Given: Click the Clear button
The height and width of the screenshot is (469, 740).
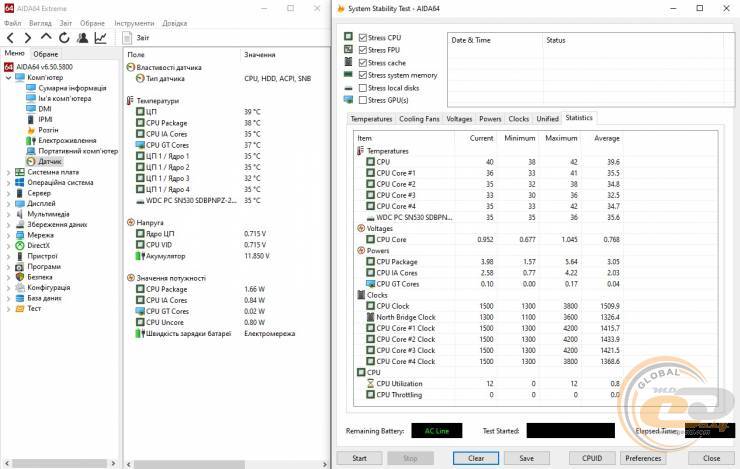Looking at the screenshot, I should point(476,458).
